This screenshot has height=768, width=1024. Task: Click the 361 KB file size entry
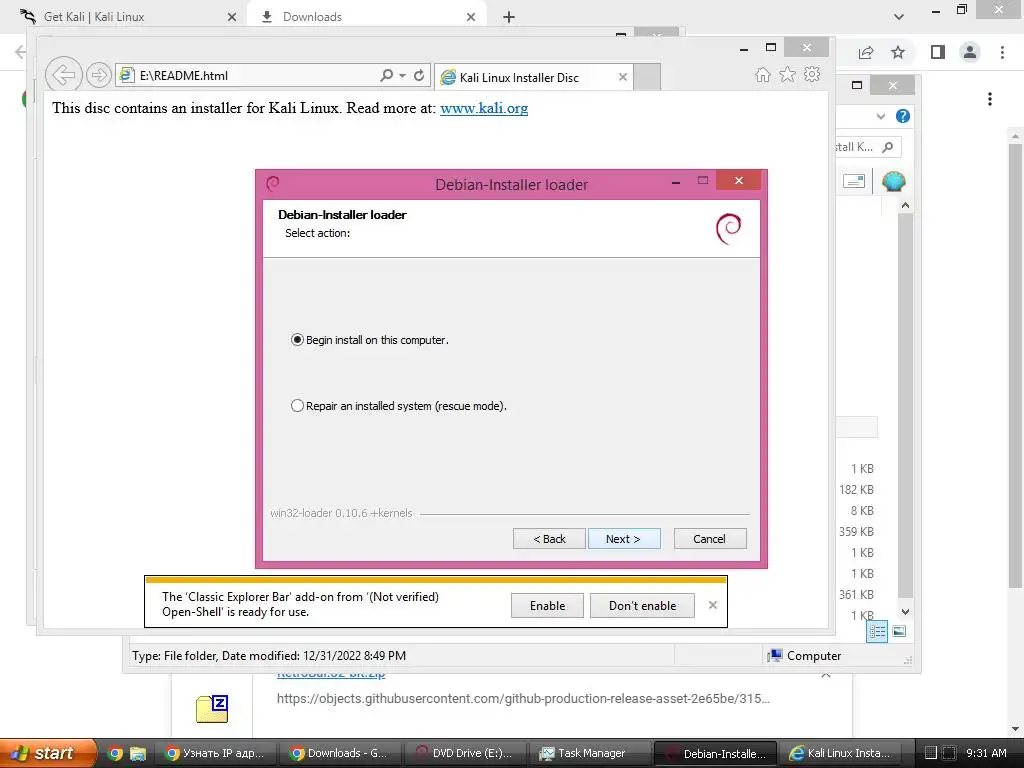[856, 594]
